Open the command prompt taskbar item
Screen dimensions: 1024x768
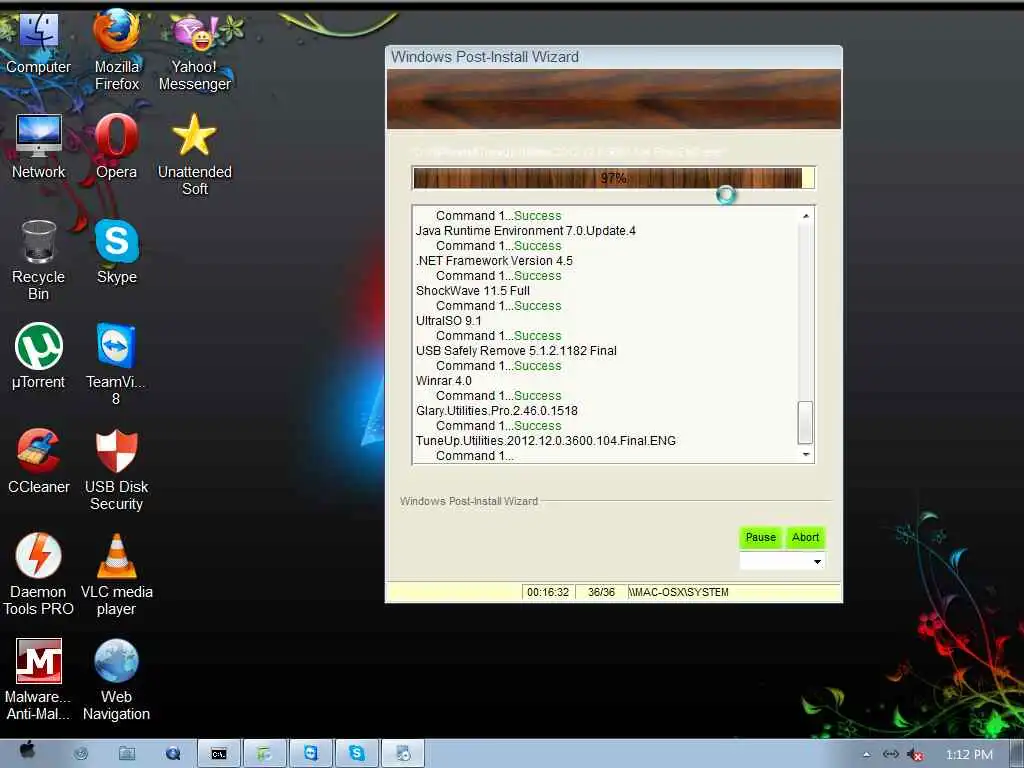pyautogui.click(x=219, y=754)
